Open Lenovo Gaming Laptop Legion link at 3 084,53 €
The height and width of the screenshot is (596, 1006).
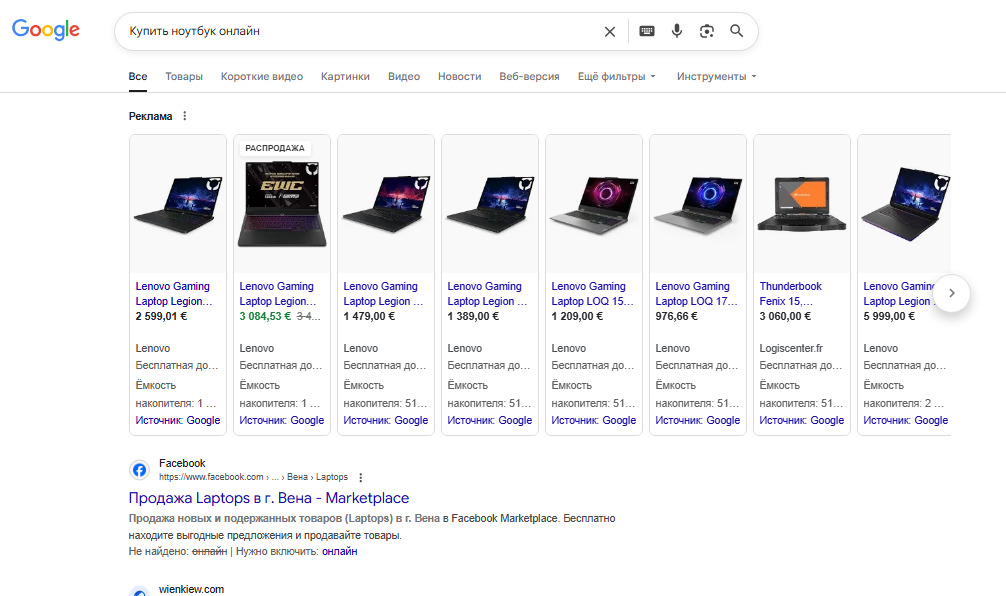pos(277,294)
